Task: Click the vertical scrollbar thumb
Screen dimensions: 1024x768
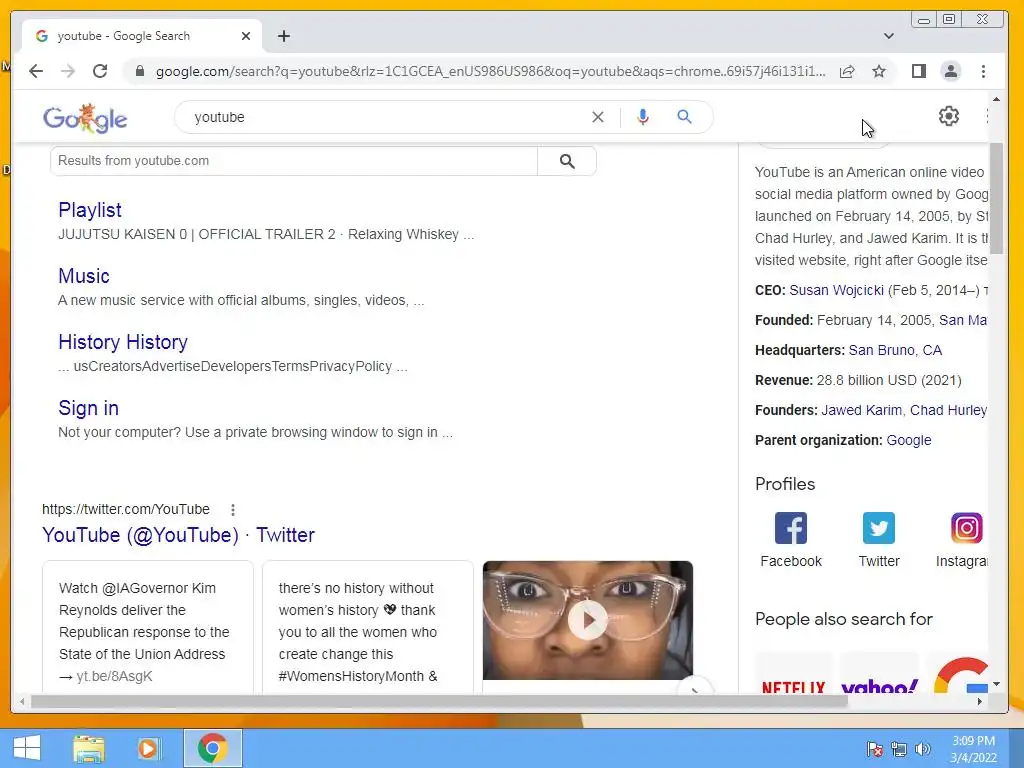Action: click(x=996, y=198)
